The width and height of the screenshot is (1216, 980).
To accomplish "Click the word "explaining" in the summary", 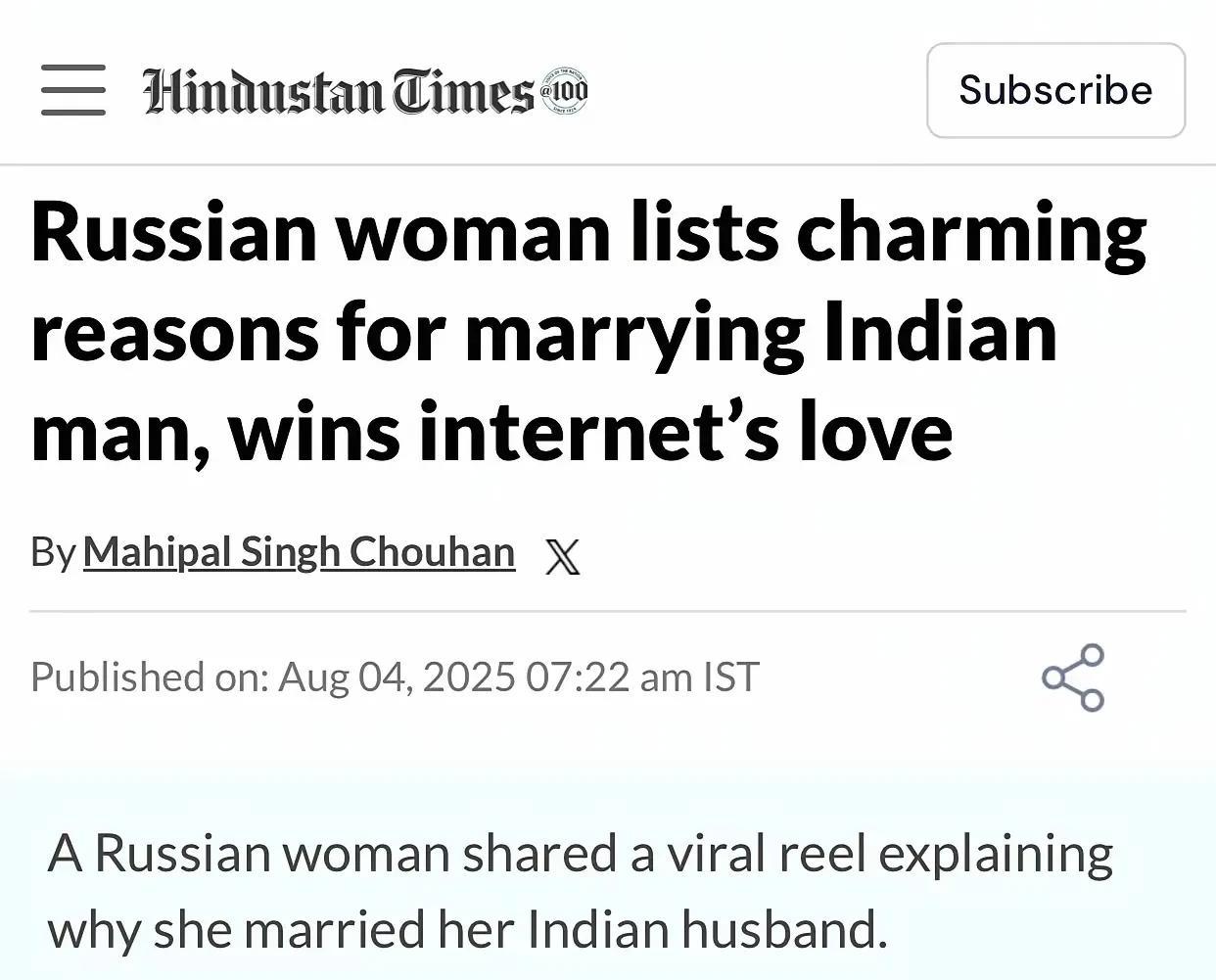I will coord(996,854).
